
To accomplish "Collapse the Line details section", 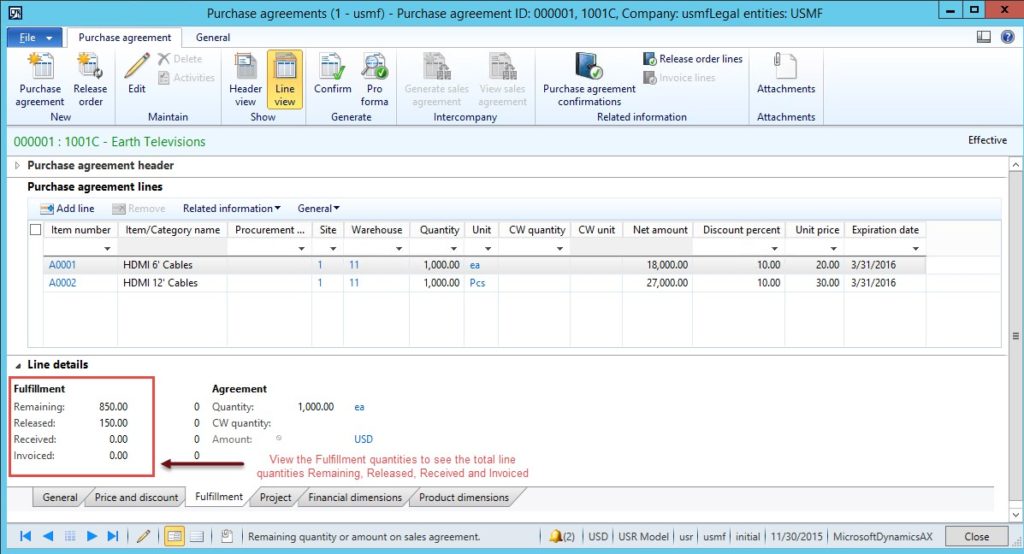I will coord(18,365).
